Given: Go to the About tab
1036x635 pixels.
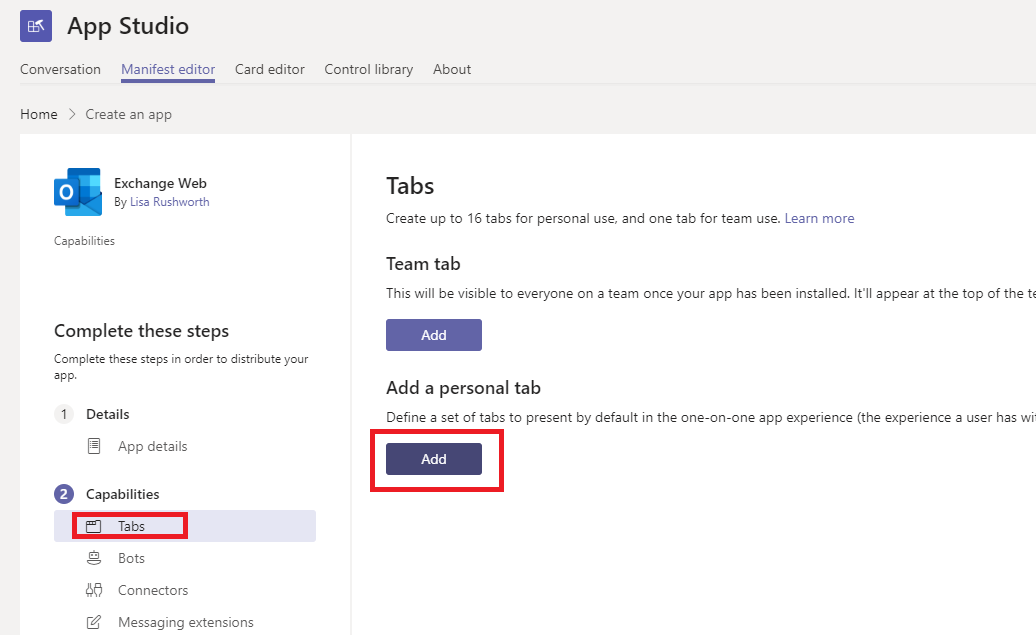Looking at the screenshot, I should click(452, 69).
